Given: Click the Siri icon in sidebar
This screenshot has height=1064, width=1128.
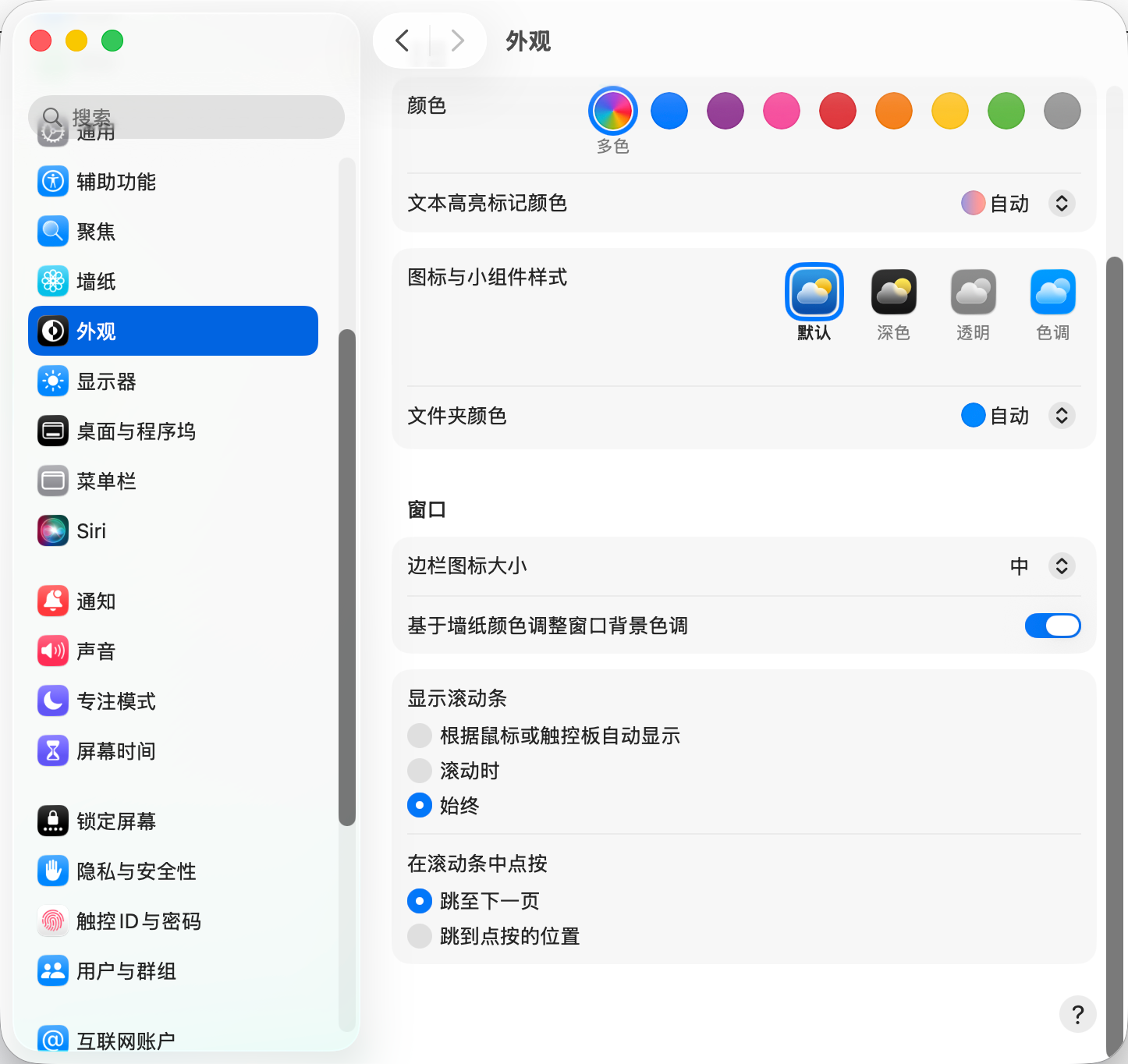Looking at the screenshot, I should 53,531.
